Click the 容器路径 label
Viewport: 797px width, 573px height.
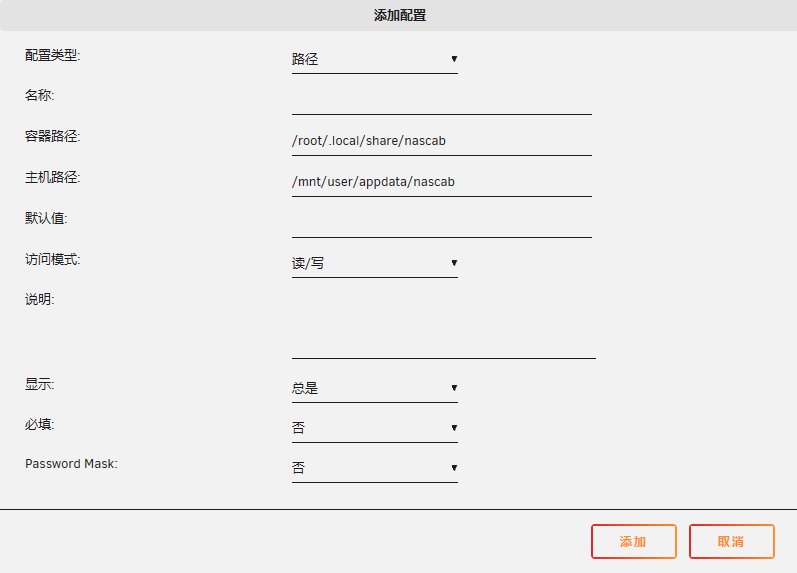(53, 136)
